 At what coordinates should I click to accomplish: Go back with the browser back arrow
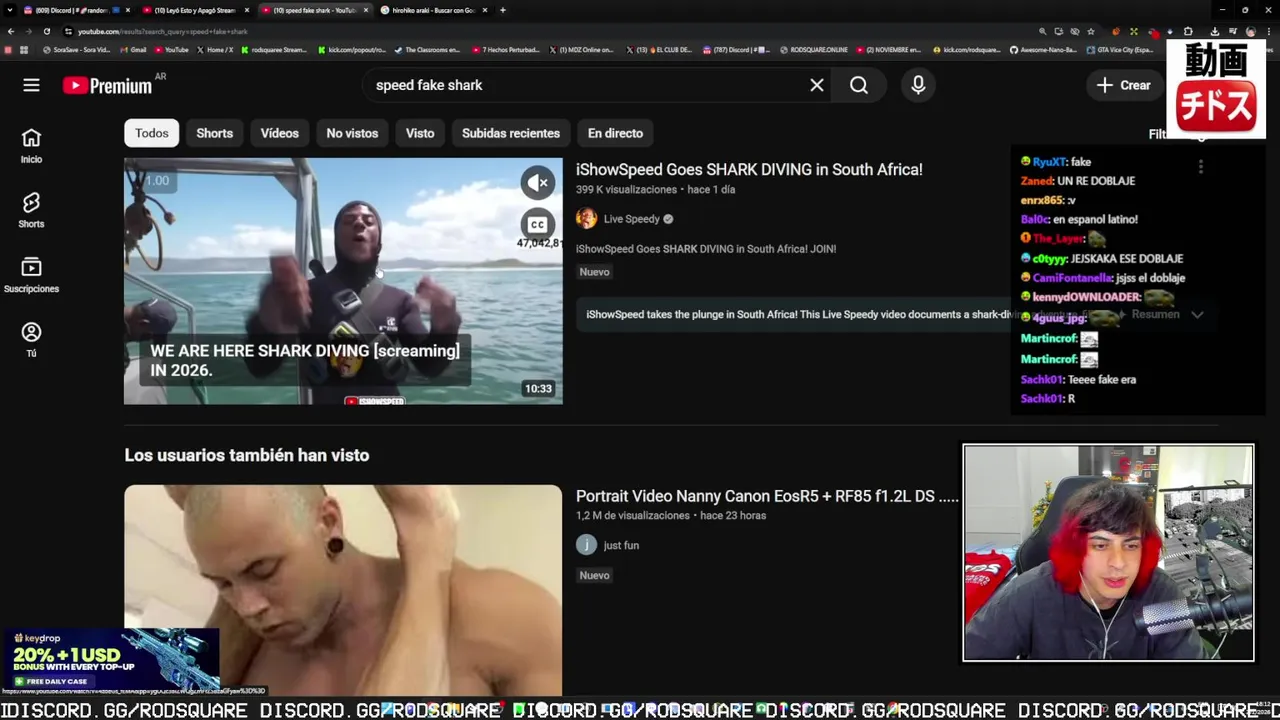point(11,31)
